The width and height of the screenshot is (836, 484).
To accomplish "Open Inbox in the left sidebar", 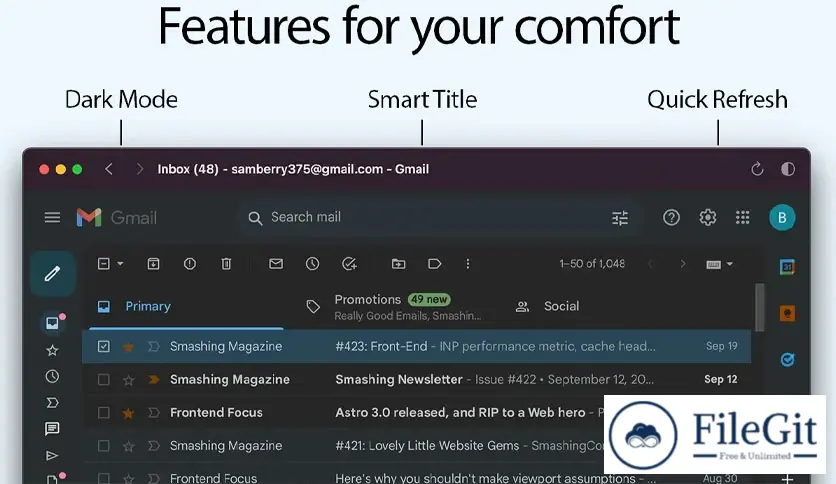I will pyautogui.click(x=52, y=323).
